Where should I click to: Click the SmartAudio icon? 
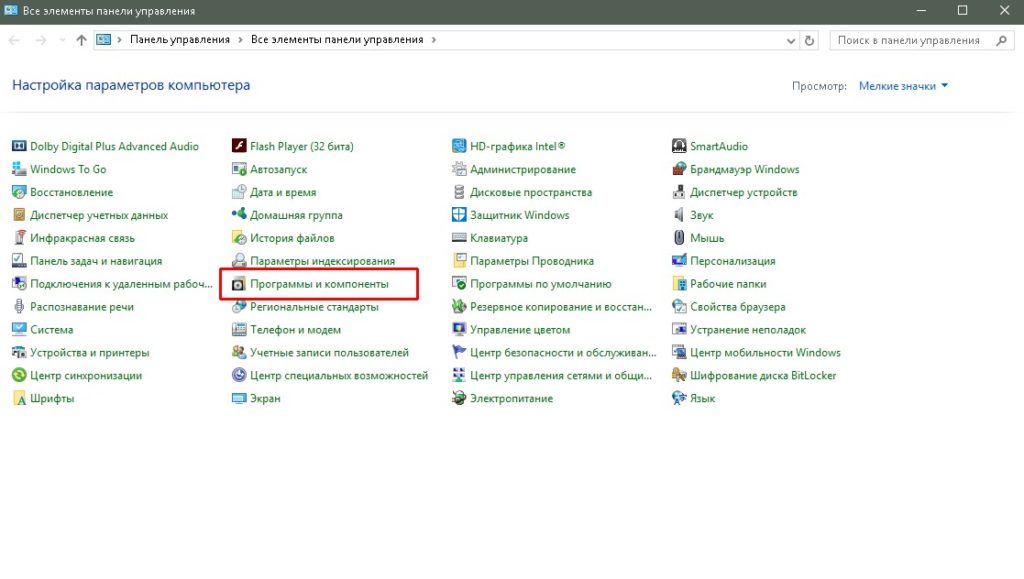[x=679, y=146]
